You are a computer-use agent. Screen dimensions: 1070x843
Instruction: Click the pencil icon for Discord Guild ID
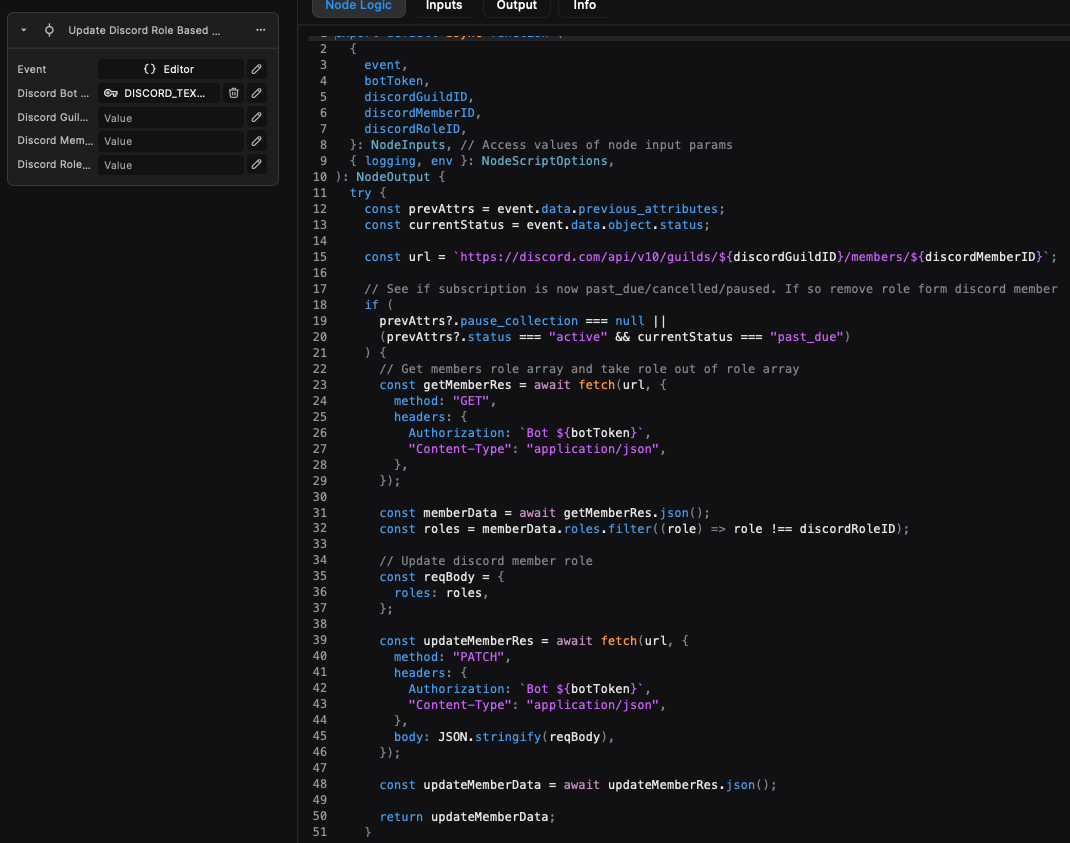[257, 117]
